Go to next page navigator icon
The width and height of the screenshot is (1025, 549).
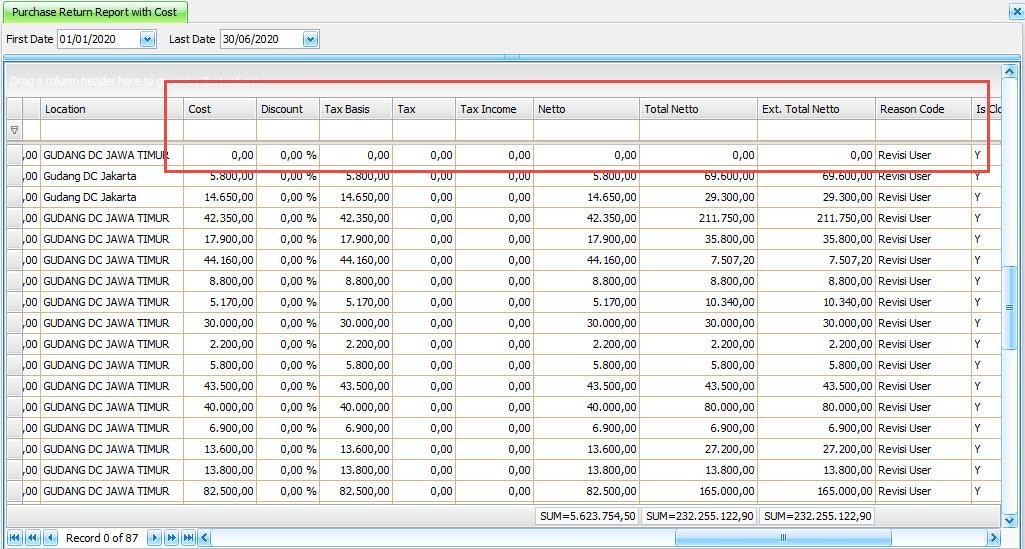[x=172, y=538]
